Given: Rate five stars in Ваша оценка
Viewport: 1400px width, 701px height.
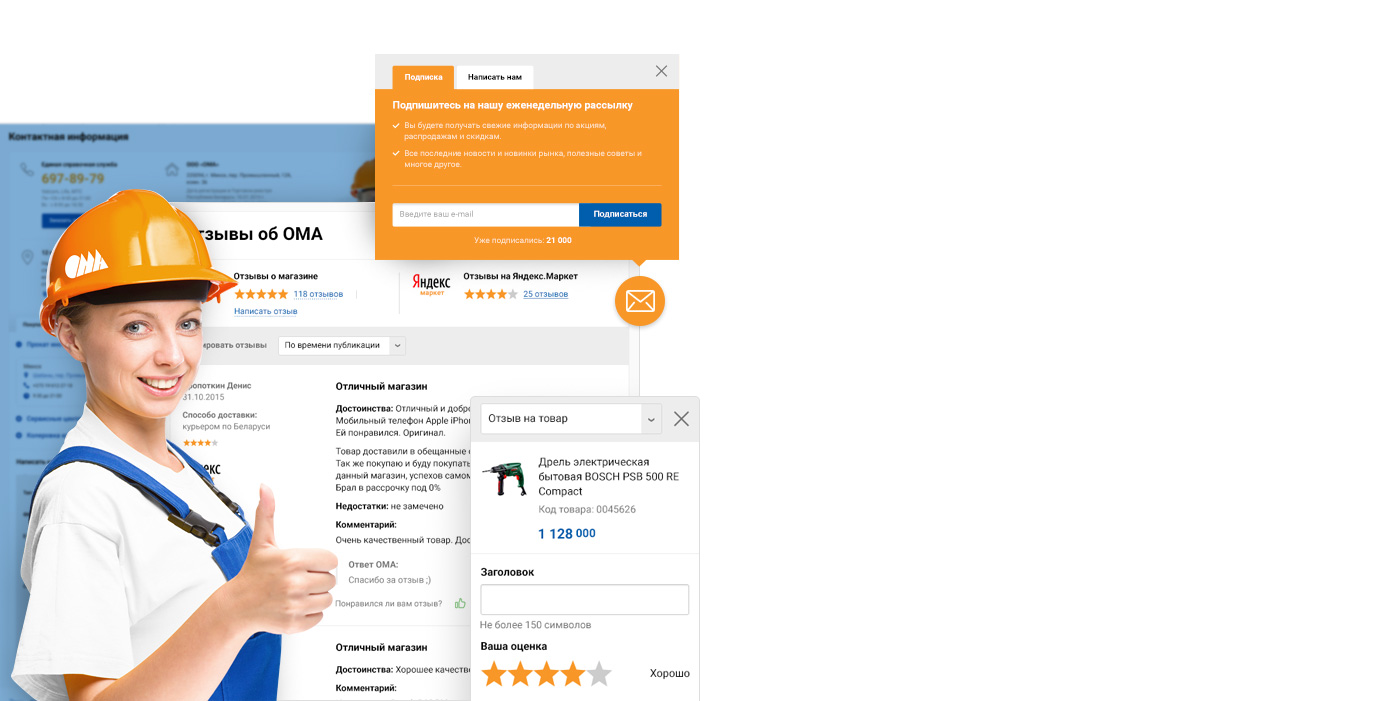Looking at the screenshot, I should (x=598, y=673).
